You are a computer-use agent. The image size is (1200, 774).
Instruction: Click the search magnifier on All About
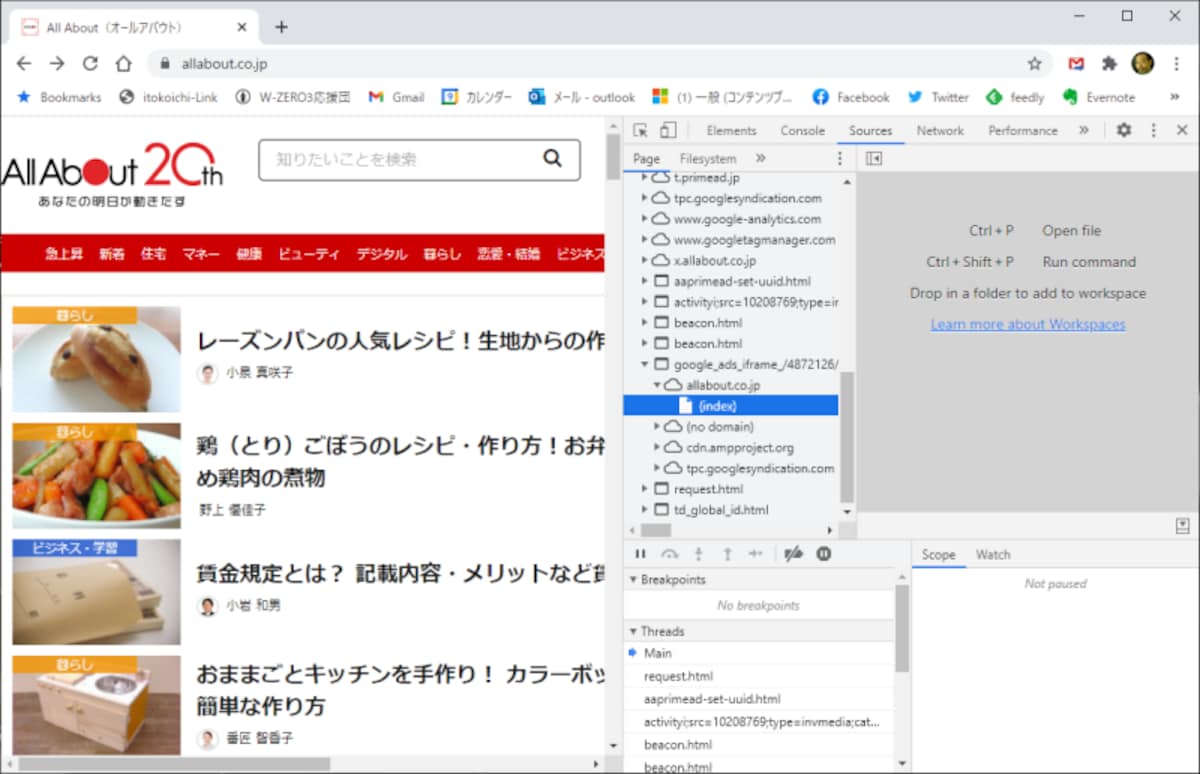click(552, 158)
